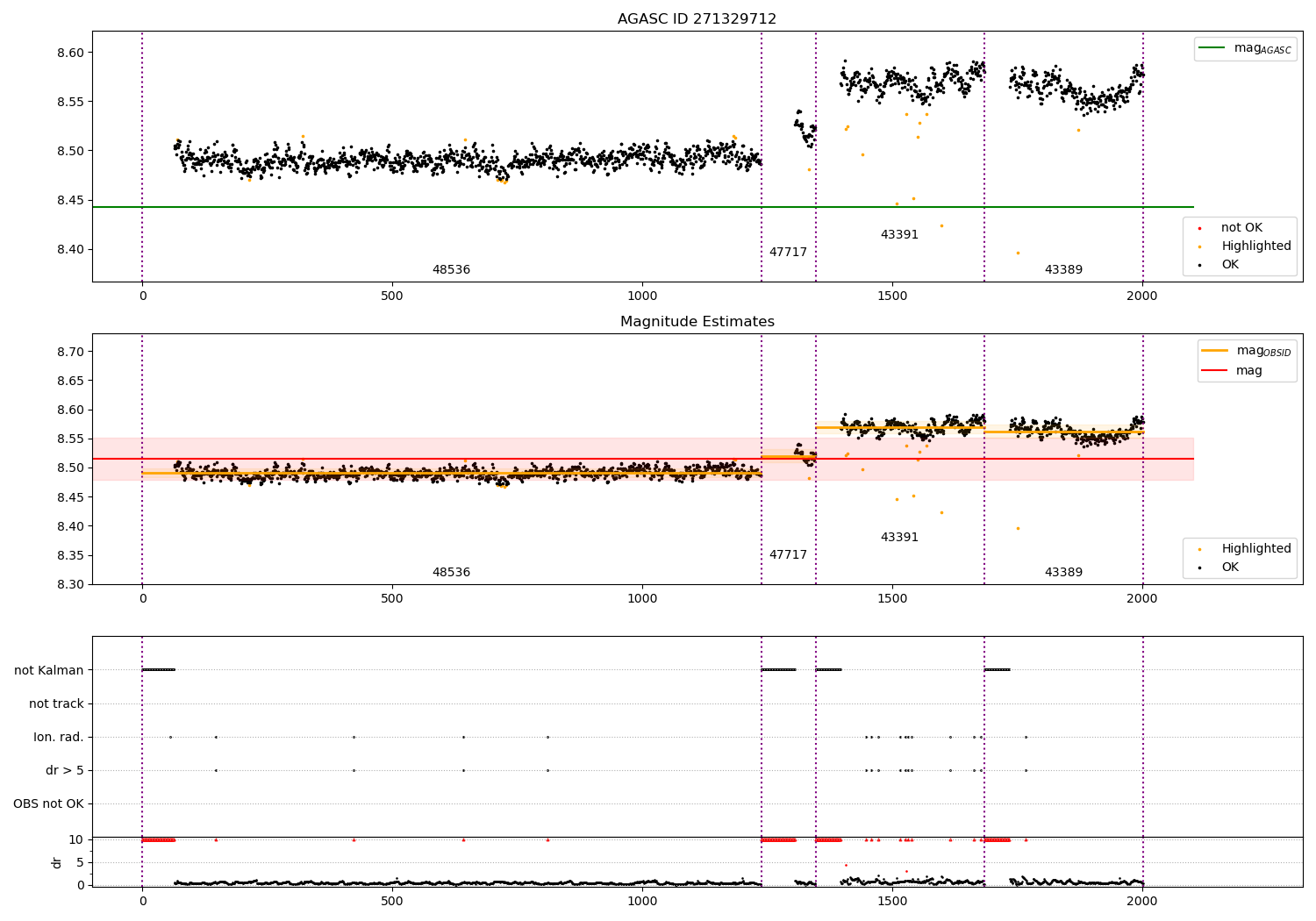Click the "AGASC ID 271329712" plot title
Screen dimensions: 1316x921
point(697,19)
